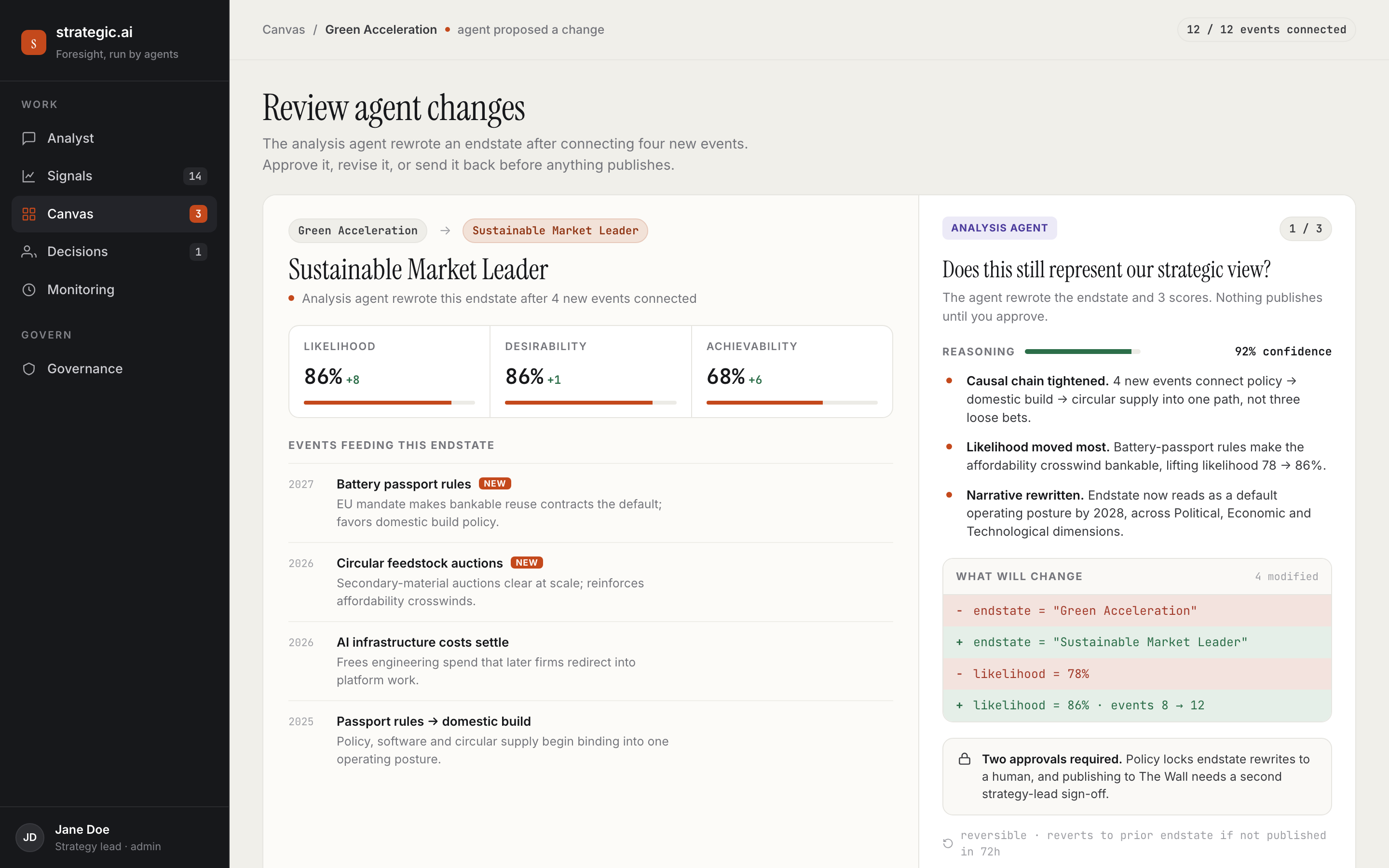Click the NEW tag on Circular feedstock auctions
This screenshot has height=868, width=1389.
coord(526,563)
